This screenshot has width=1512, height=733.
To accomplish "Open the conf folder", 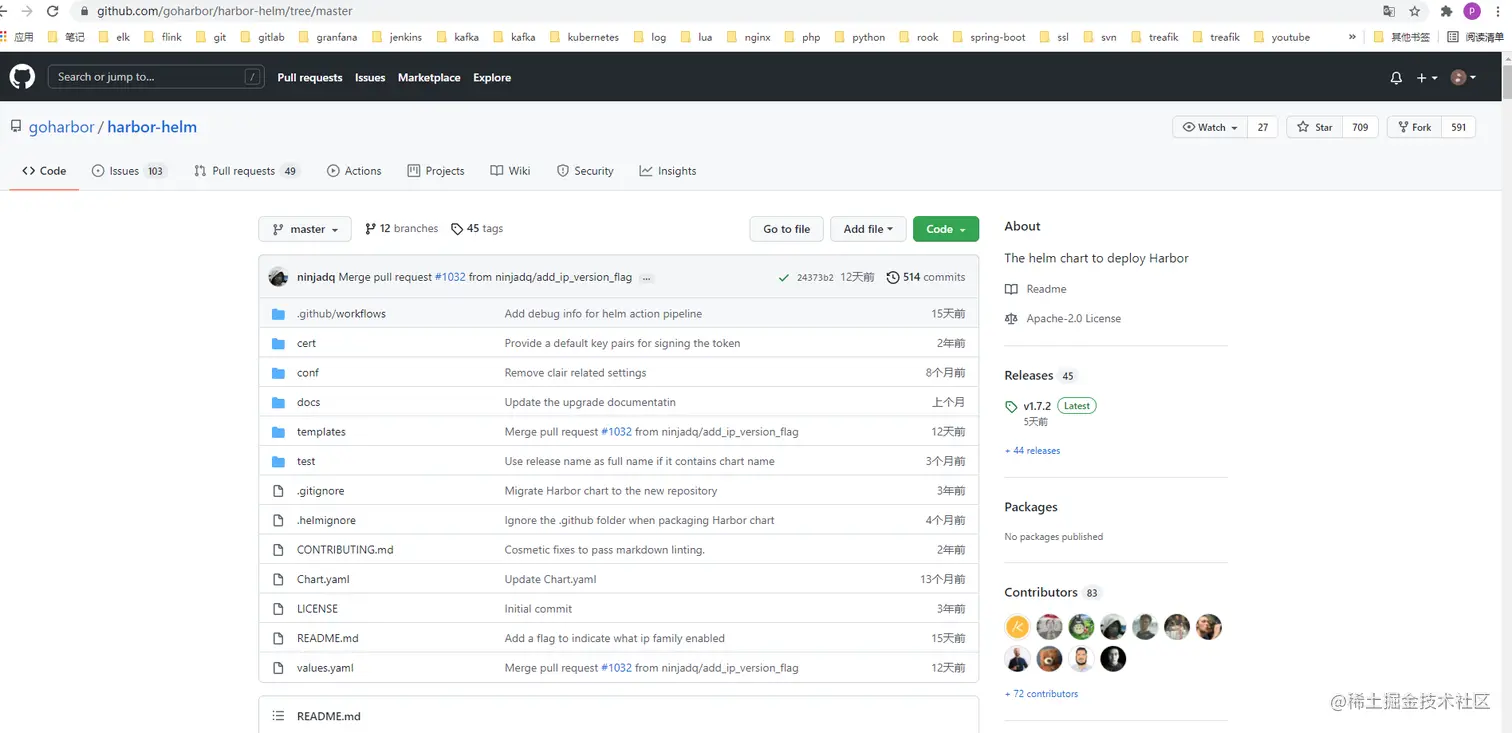I will 308,373.
